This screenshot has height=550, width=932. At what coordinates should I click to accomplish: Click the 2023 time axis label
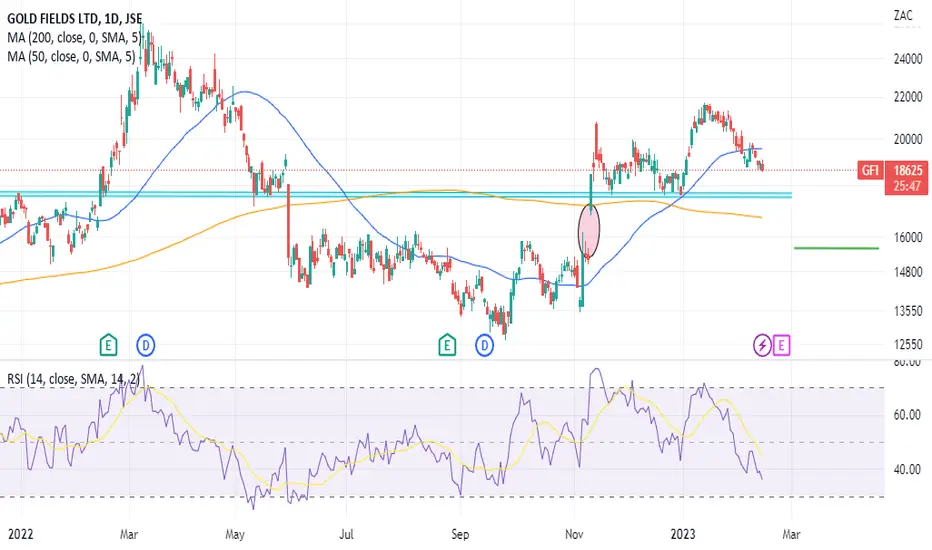(683, 534)
